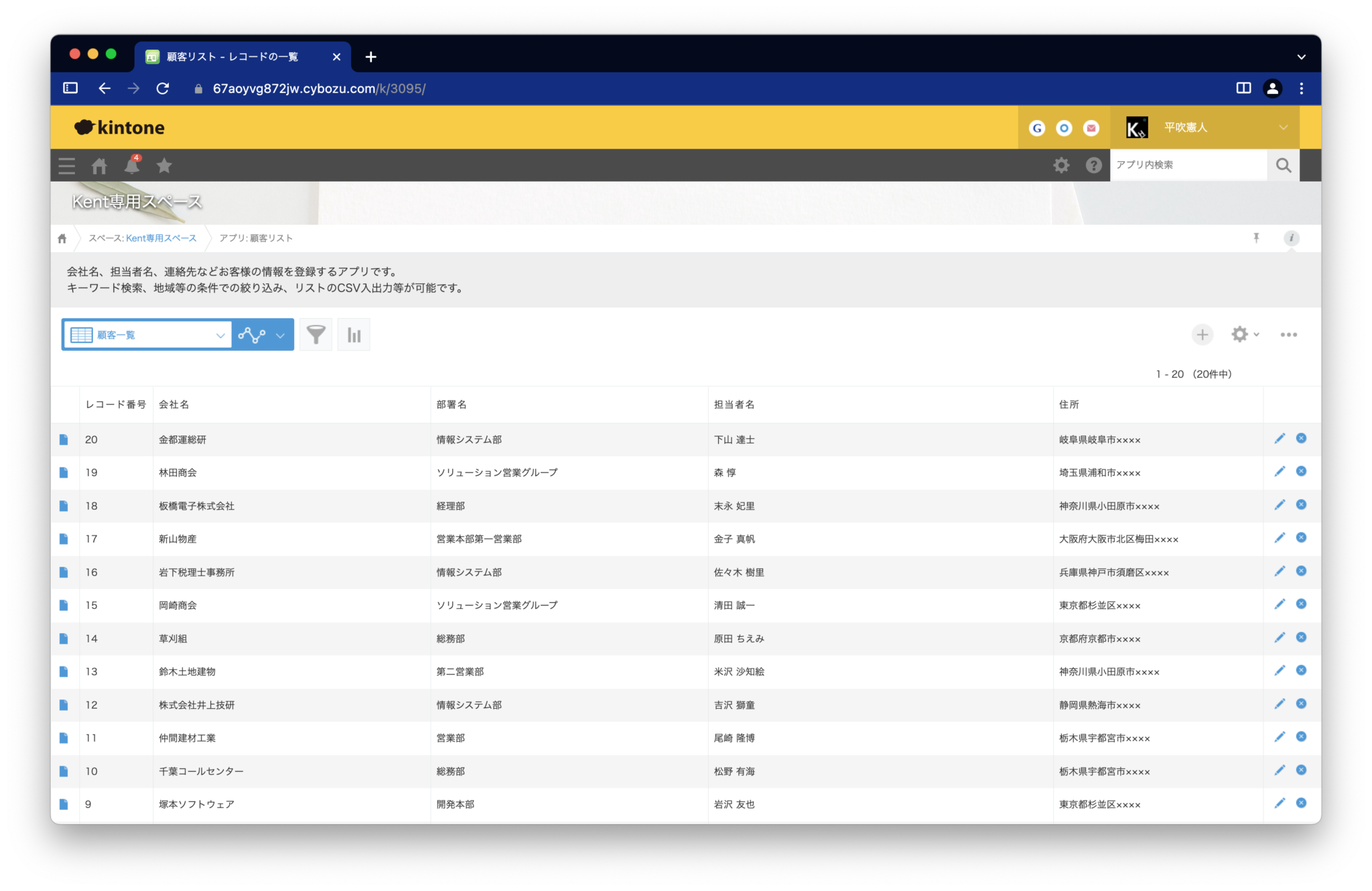
Task: Toggle the pin icon above the app description
Action: (1257, 238)
